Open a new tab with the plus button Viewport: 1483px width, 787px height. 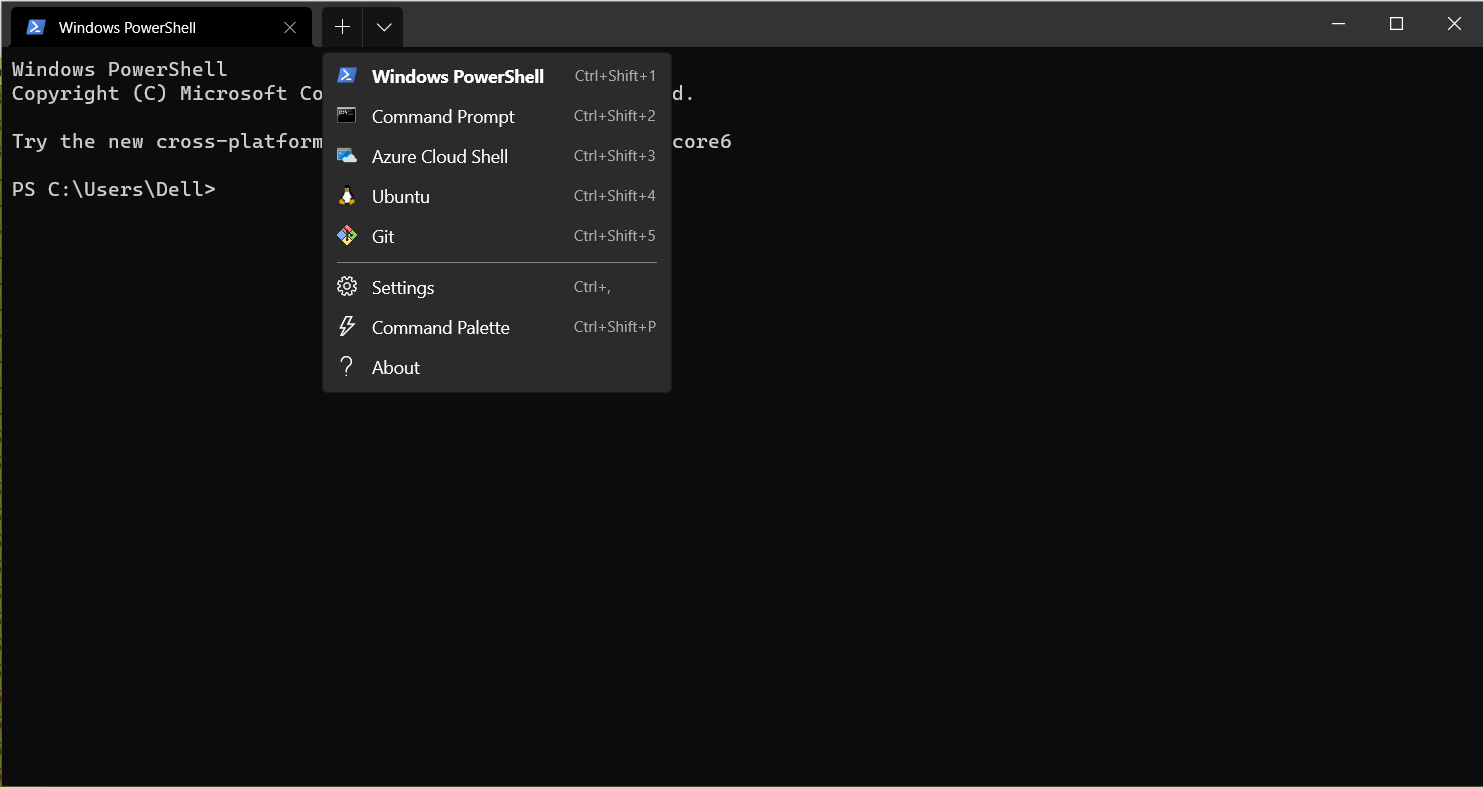(342, 26)
